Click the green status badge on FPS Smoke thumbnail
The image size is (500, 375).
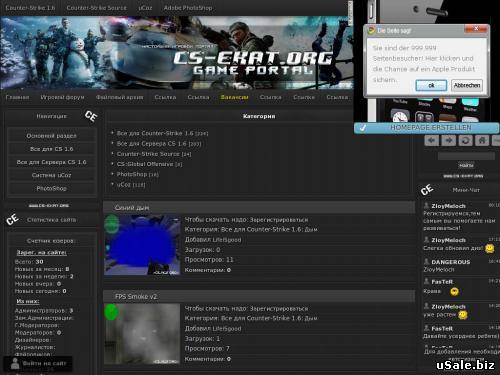111,312
